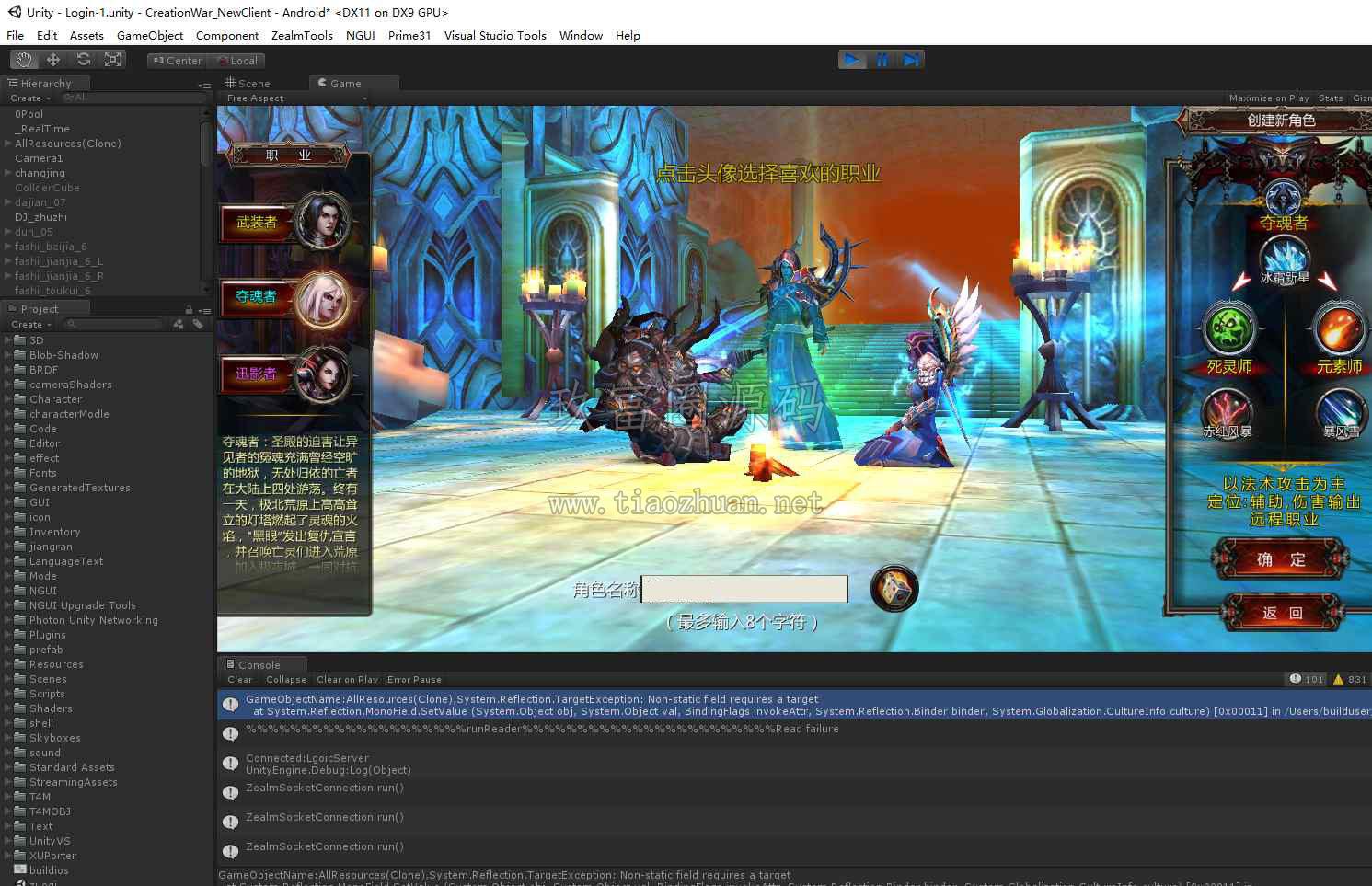1372x886 pixels.
Task: Select the Connected:LgoicServer log icon
Action: pyautogui.click(x=230, y=764)
